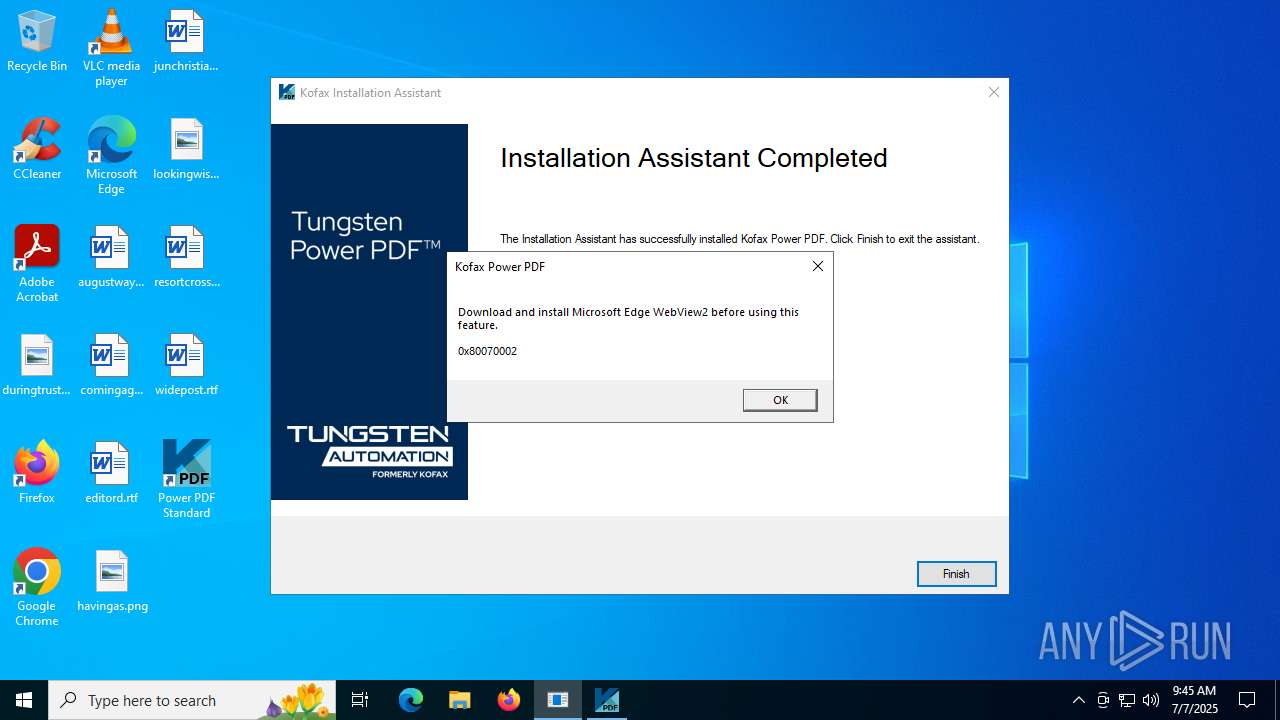The image size is (1280, 720).
Task: Select the comingag... Word document
Action: click(111, 366)
